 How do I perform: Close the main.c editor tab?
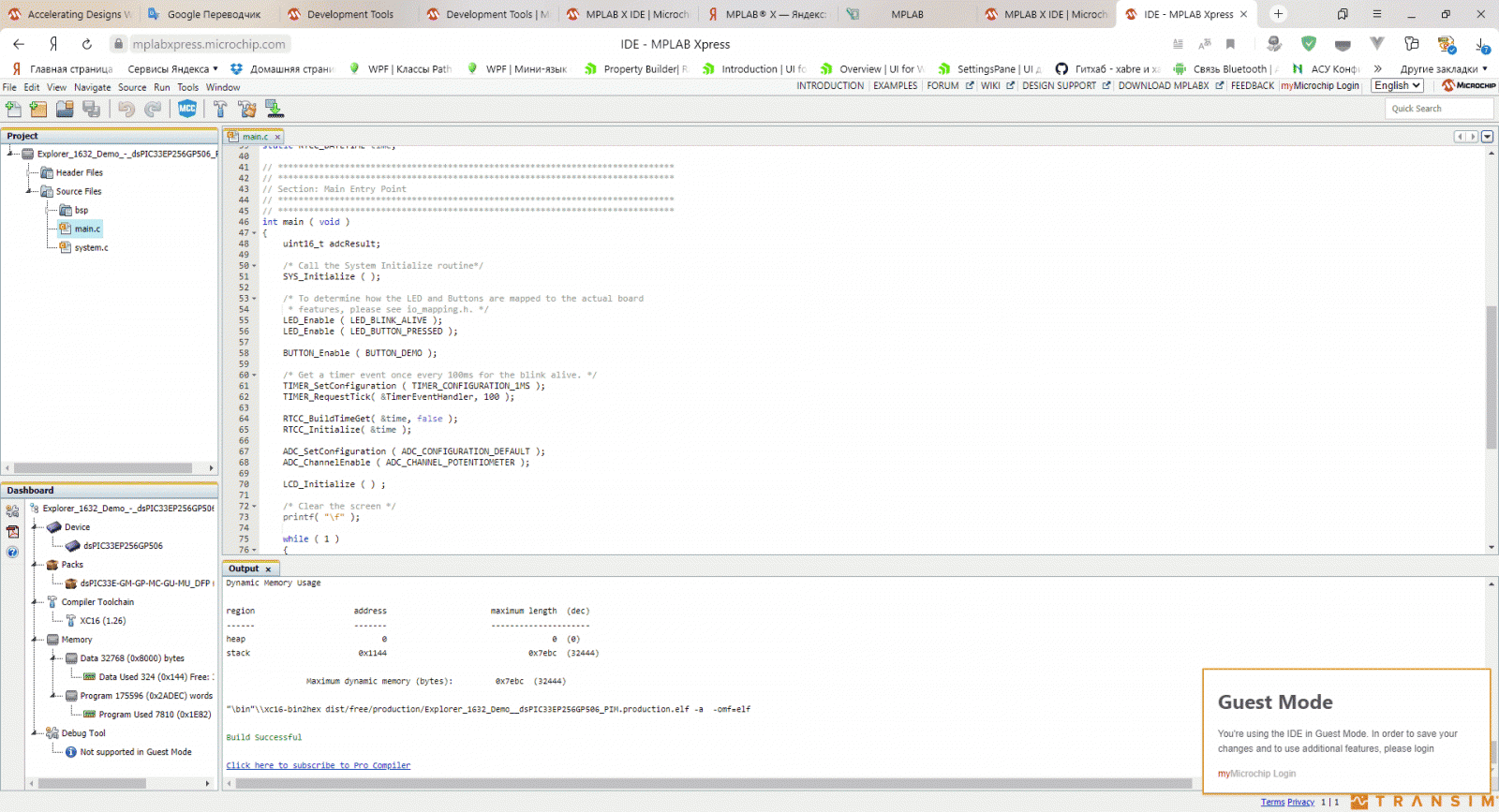click(x=277, y=137)
